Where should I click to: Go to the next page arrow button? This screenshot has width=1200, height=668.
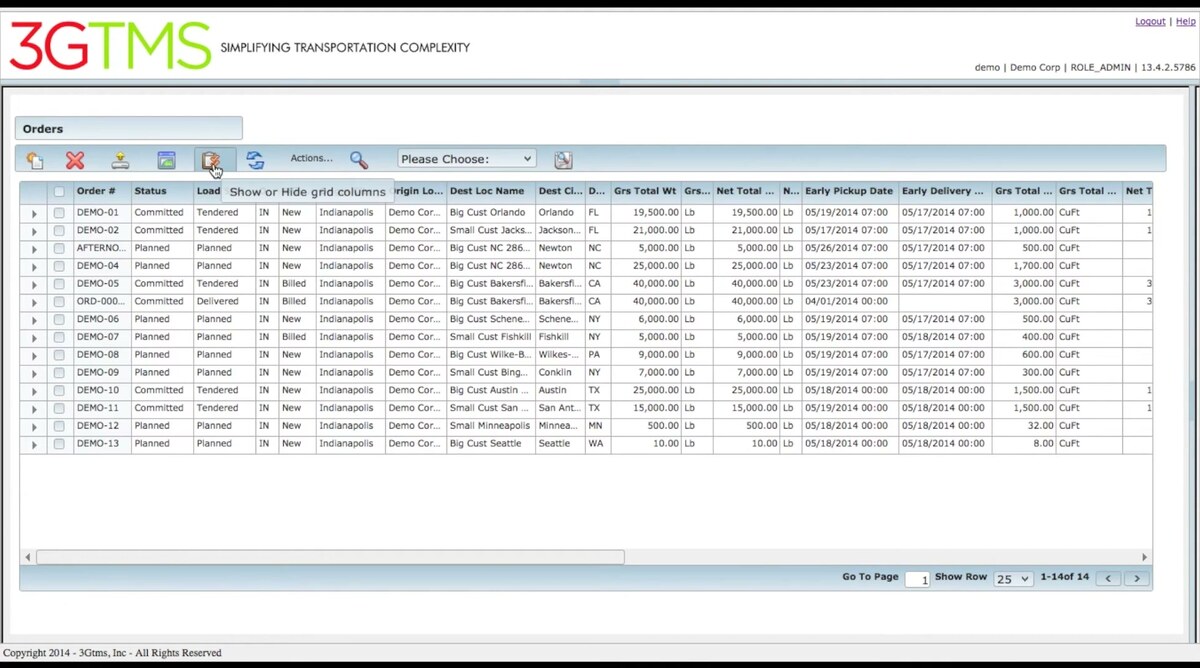[x=1136, y=579]
